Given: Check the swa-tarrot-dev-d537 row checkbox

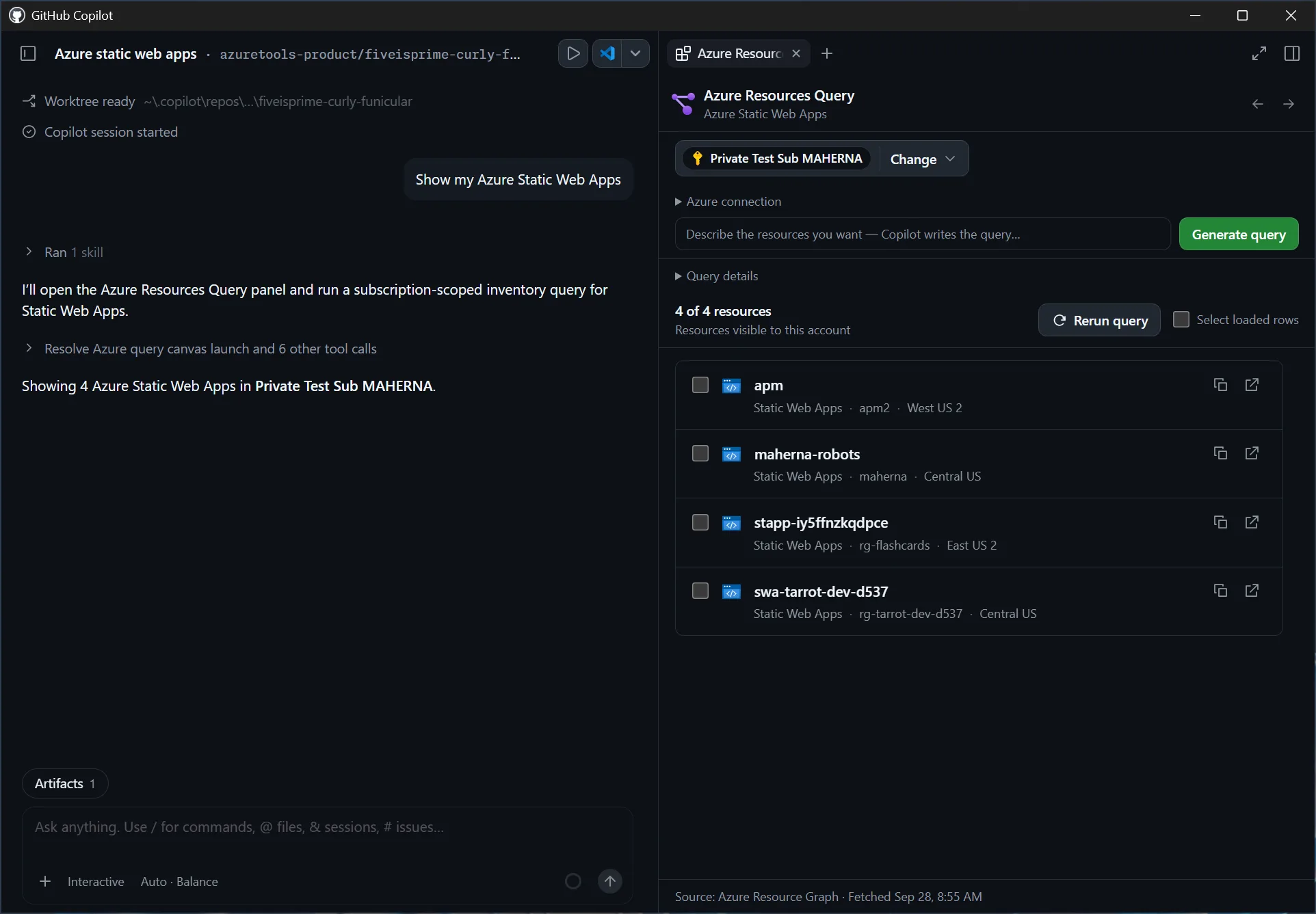Looking at the screenshot, I should tap(700, 591).
